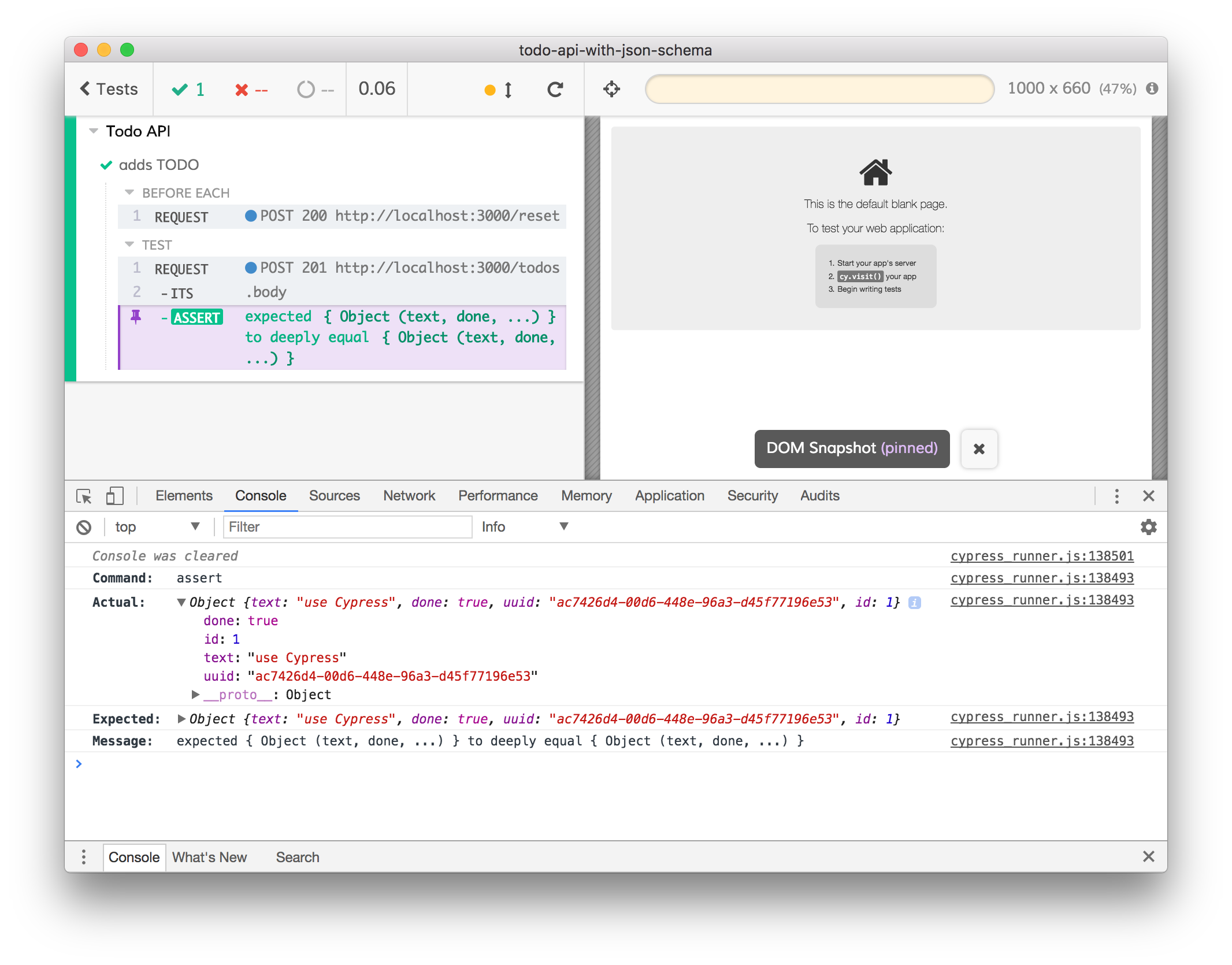Click the console Filter input field

347,526
